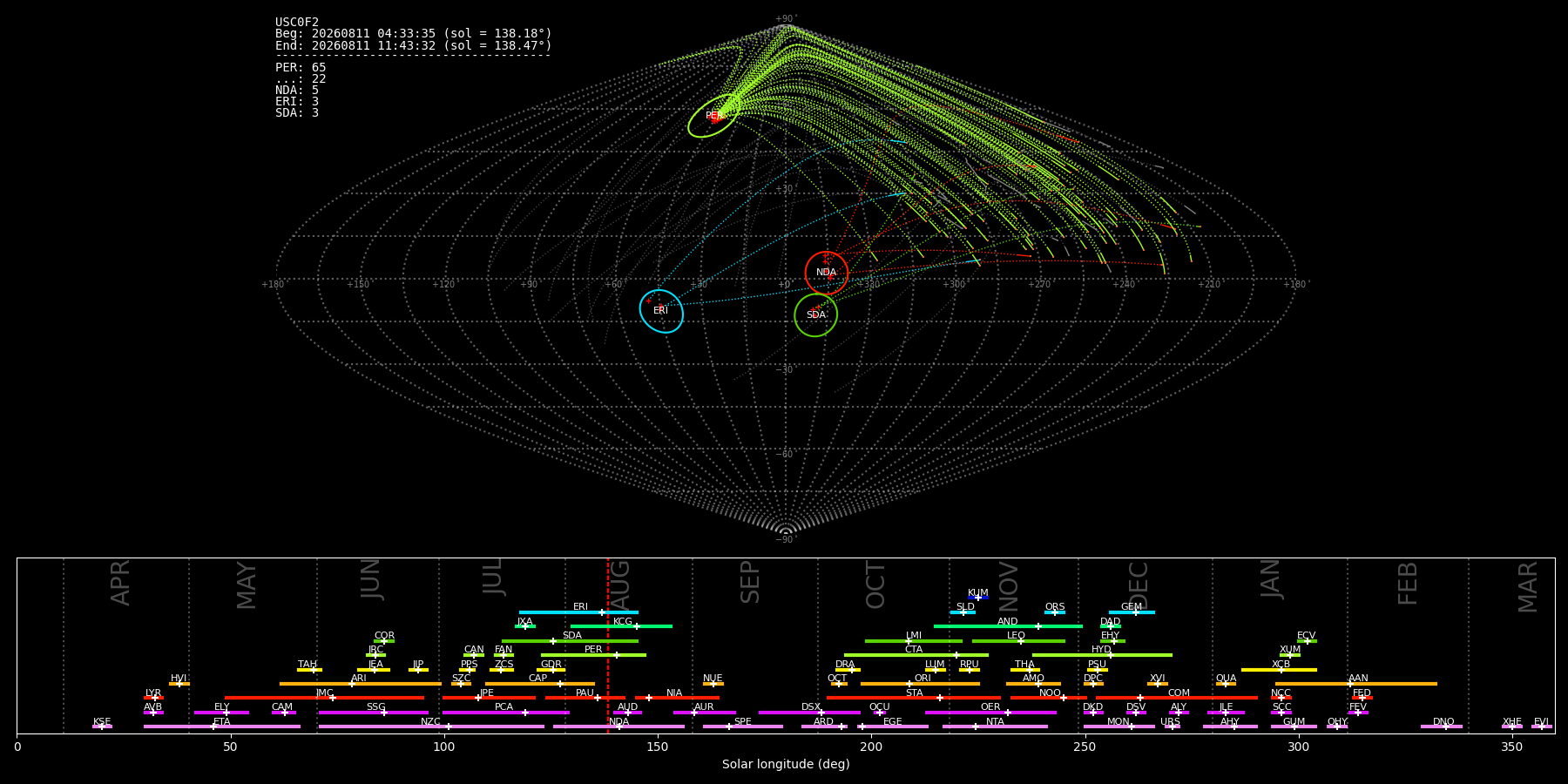
Task: Click the Solar longitude axis label
Action: point(786,764)
